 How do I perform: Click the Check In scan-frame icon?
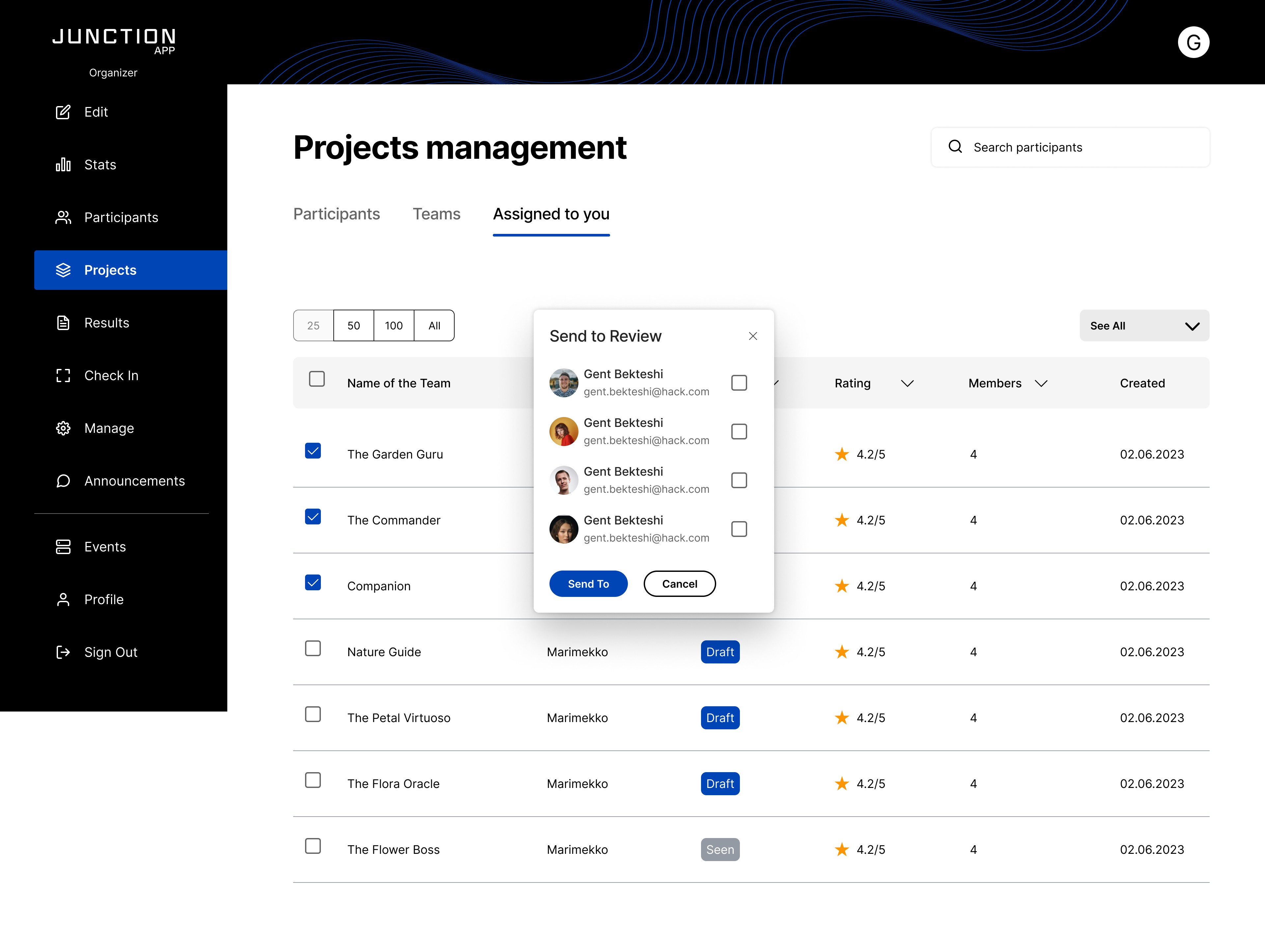click(x=63, y=376)
